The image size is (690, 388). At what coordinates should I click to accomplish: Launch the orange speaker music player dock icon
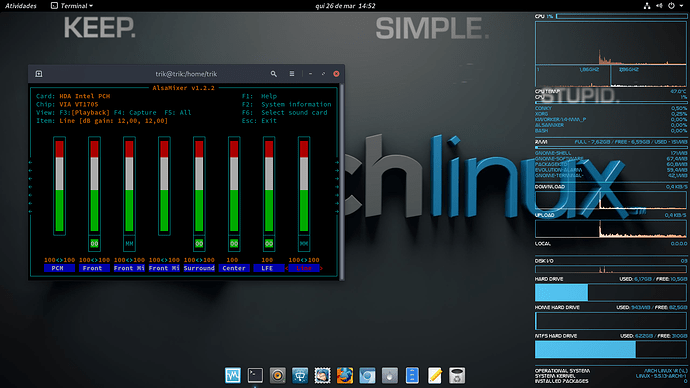tap(278, 375)
